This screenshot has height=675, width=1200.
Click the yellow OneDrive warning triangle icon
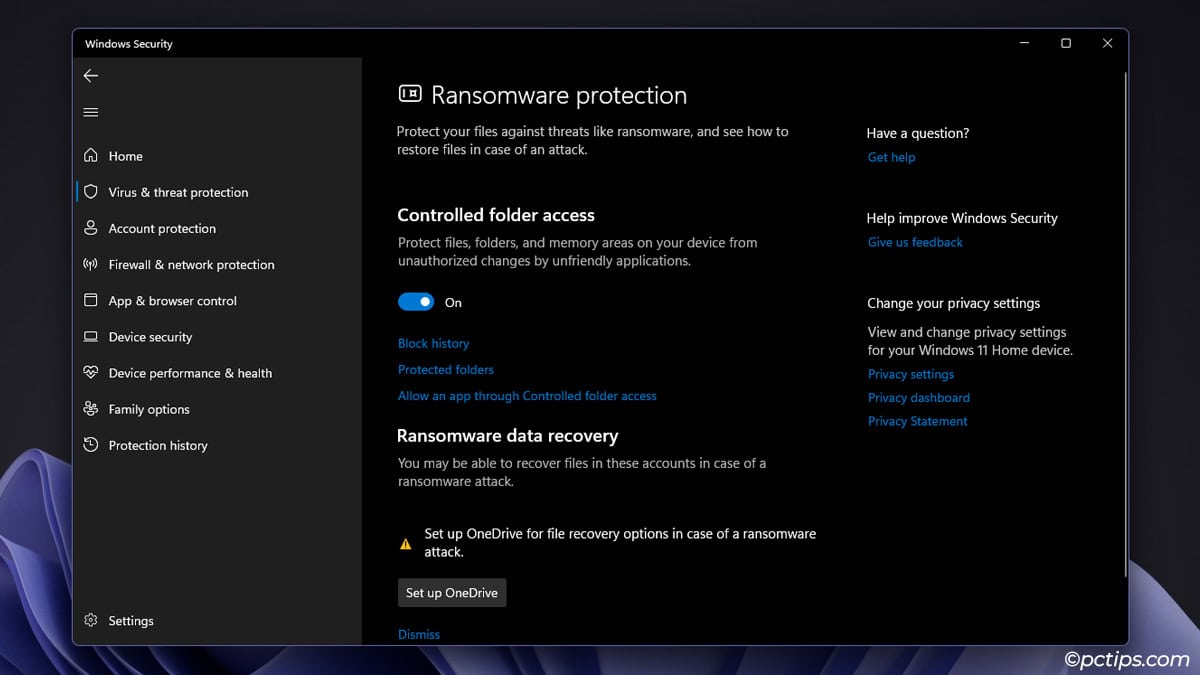click(x=406, y=544)
